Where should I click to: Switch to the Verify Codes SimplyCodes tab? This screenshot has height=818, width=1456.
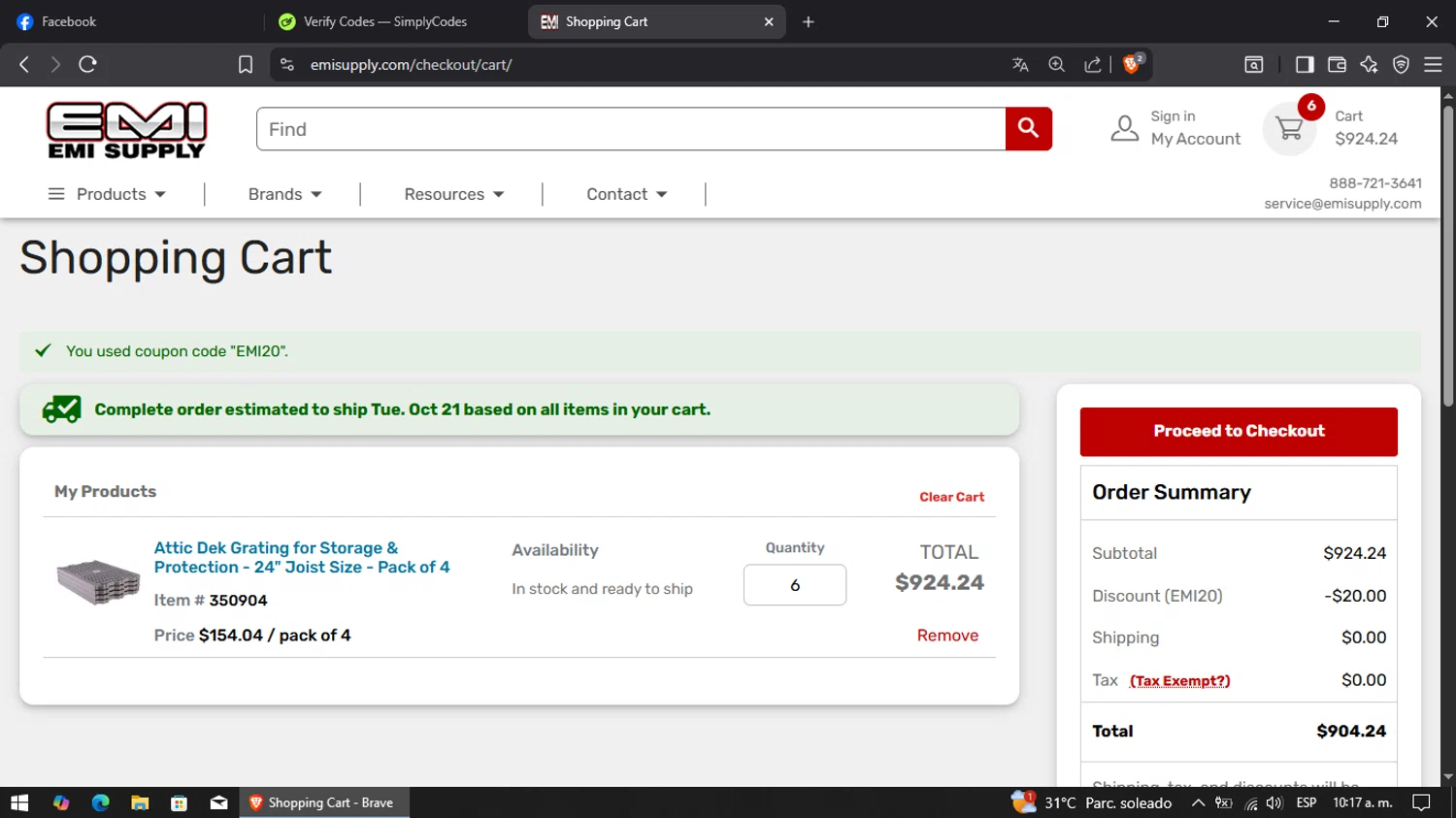coord(393,21)
